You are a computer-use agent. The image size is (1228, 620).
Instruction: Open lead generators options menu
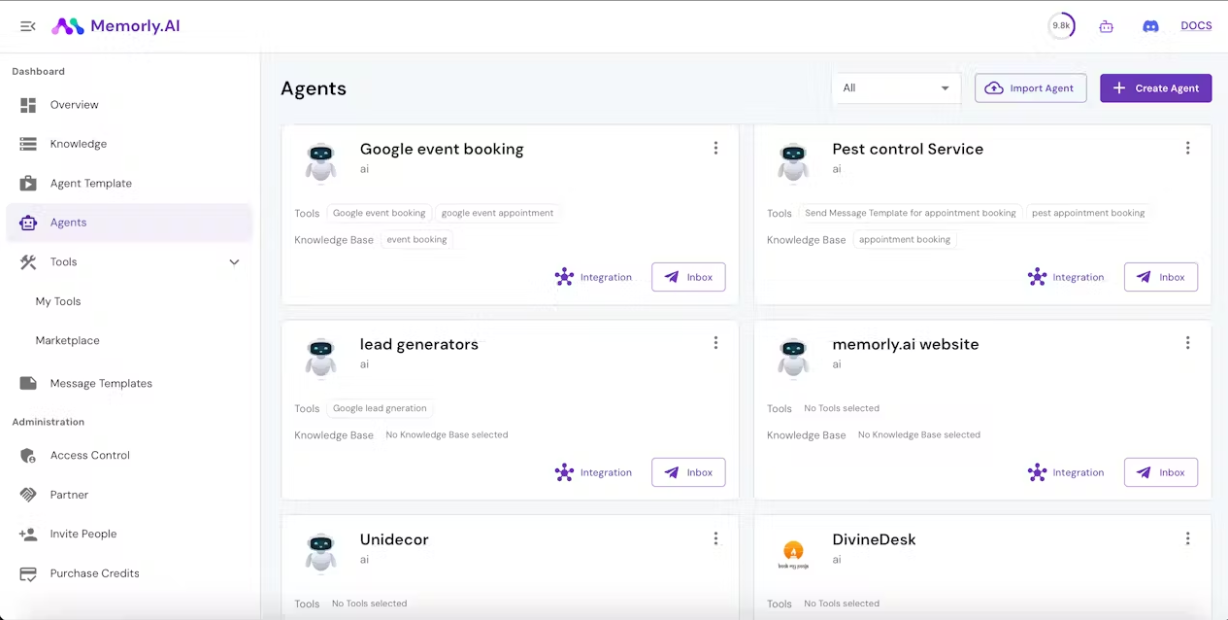pyautogui.click(x=715, y=343)
